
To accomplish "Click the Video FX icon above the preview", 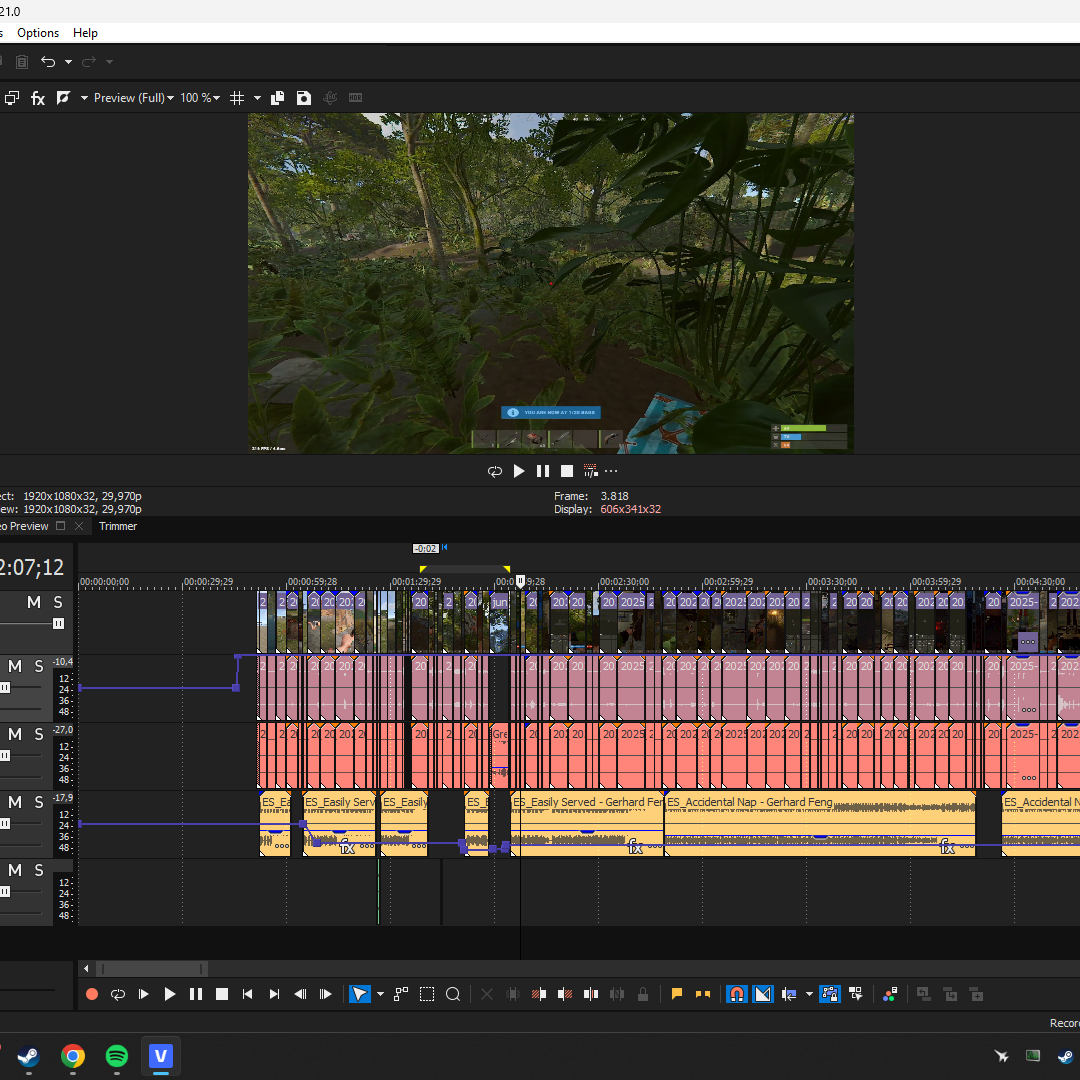I will click(x=38, y=98).
